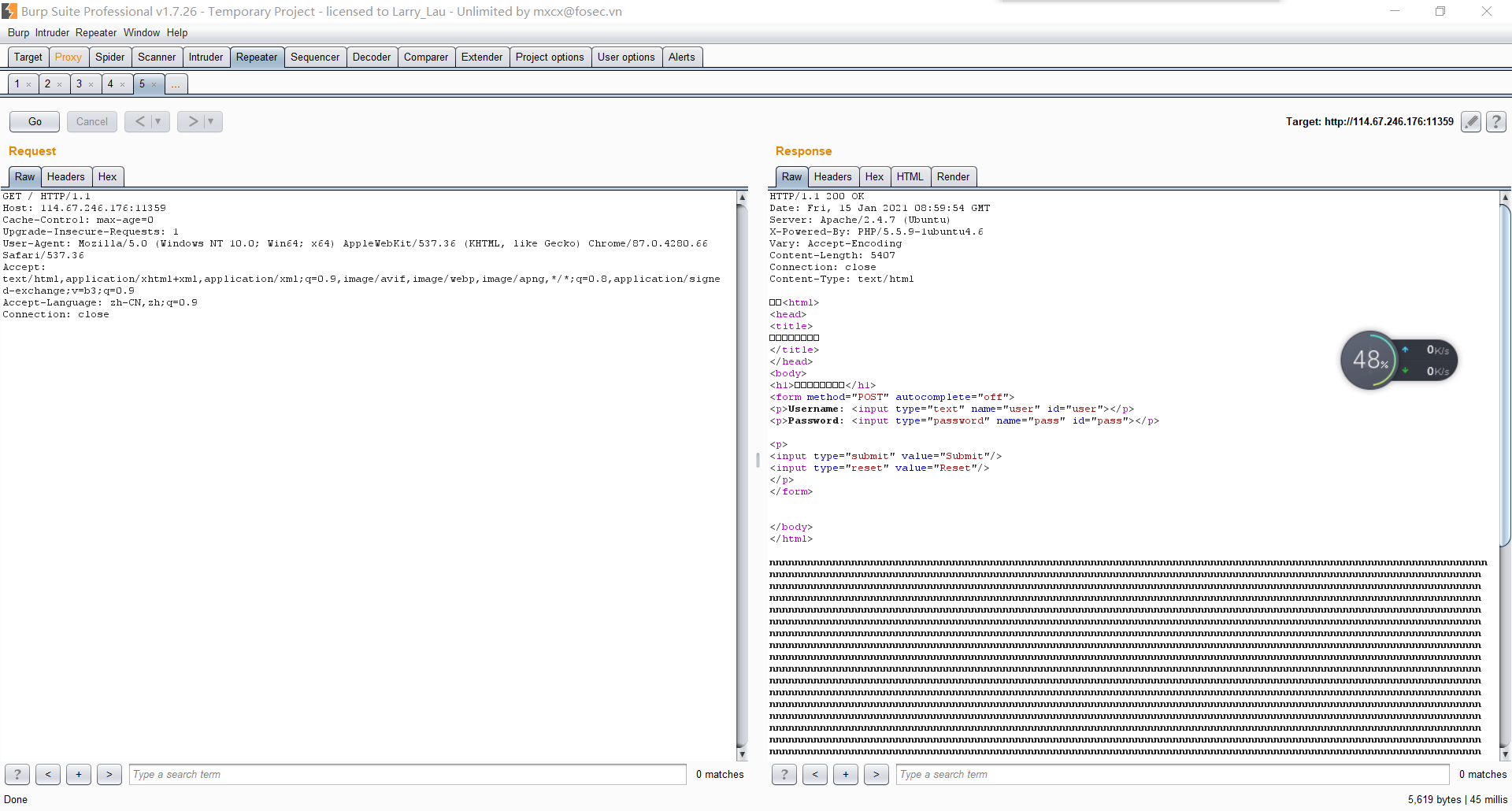Click the Cancel button
Viewport: 1512px width, 811px height.
(92, 121)
